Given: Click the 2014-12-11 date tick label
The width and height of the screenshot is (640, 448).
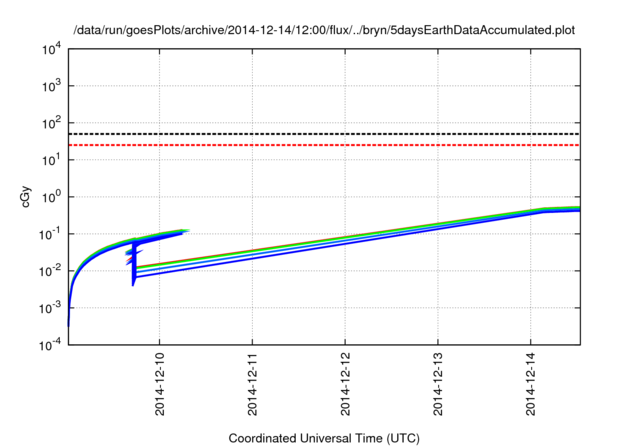Looking at the screenshot, I should tap(252, 384).
